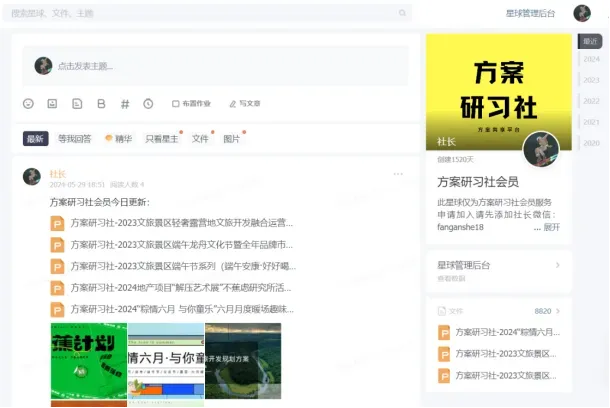Expand description with 展开 link
This screenshot has height=408, width=610.
pos(552,227)
